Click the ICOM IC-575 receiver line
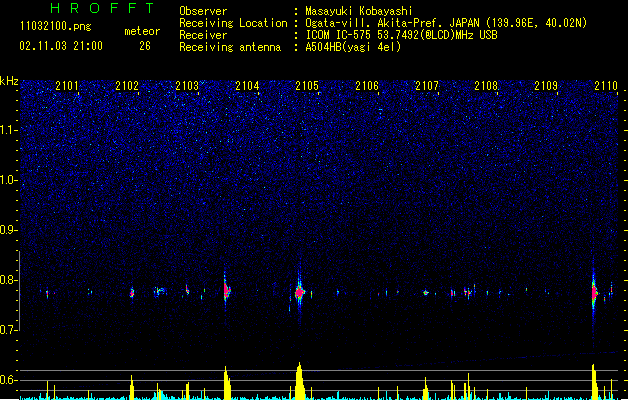The height and width of the screenshot is (400, 629). (x=402, y=35)
